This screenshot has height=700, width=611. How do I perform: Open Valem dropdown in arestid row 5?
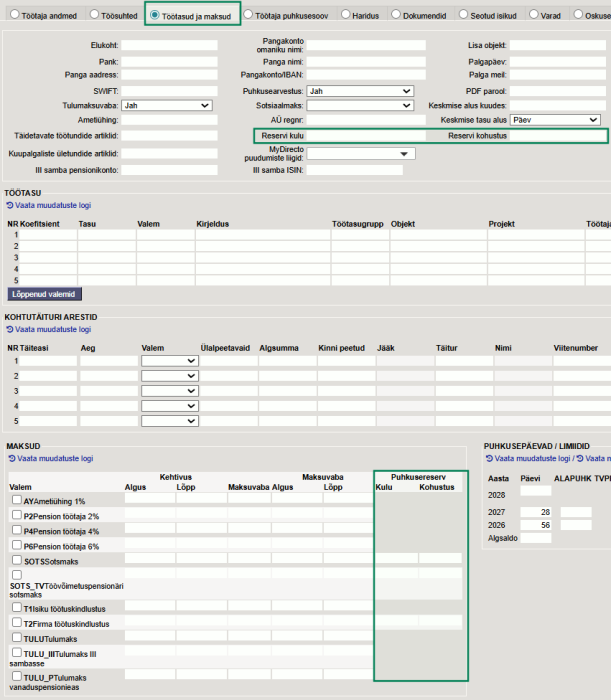point(170,421)
